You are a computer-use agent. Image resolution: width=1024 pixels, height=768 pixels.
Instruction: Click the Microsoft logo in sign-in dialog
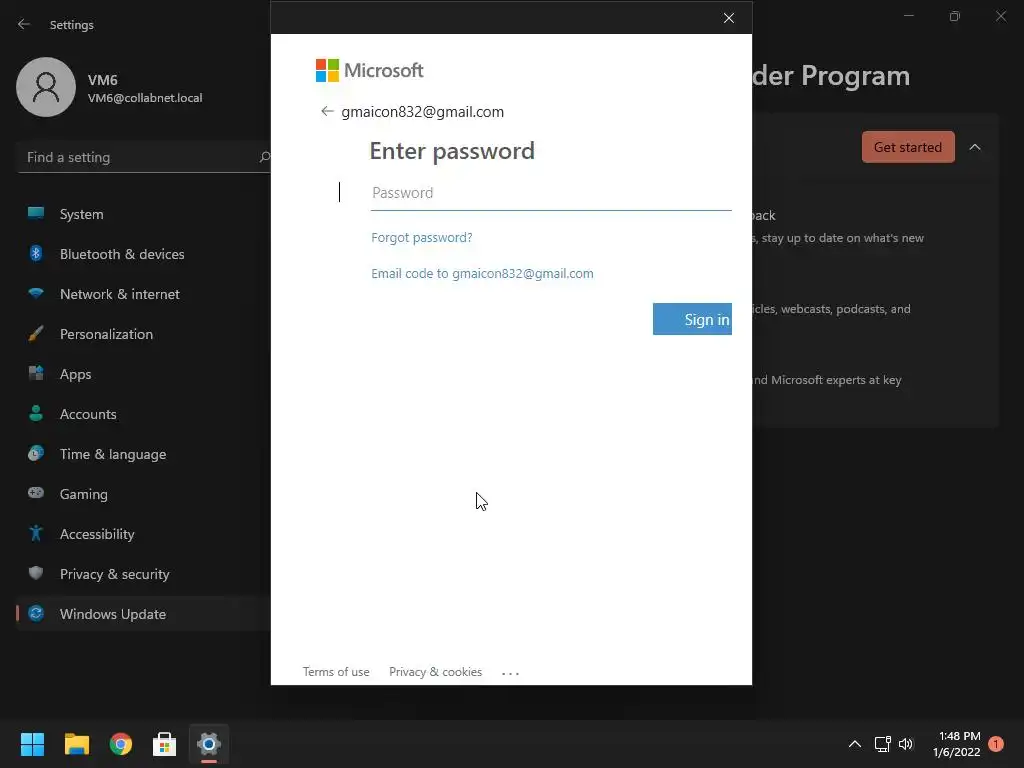click(370, 70)
